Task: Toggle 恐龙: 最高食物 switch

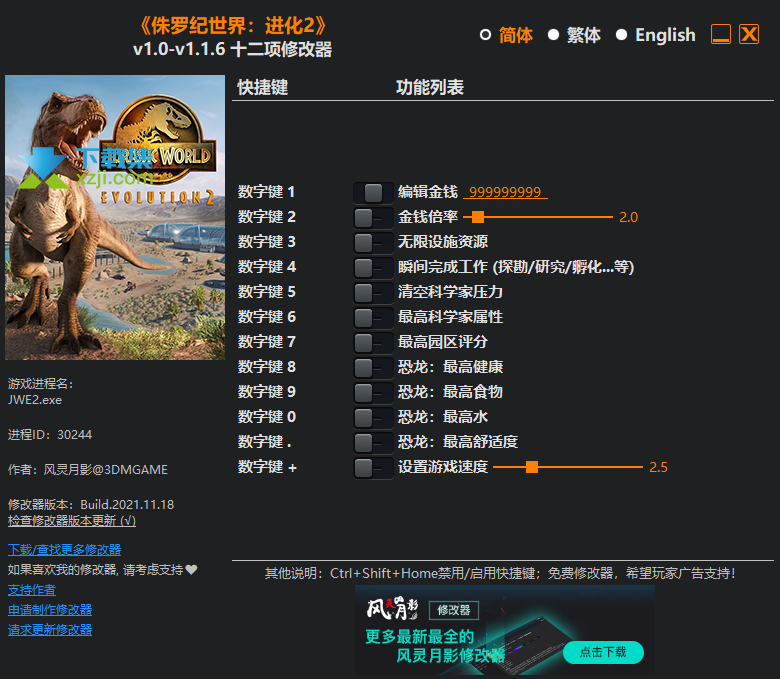Action: [x=373, y=392]
